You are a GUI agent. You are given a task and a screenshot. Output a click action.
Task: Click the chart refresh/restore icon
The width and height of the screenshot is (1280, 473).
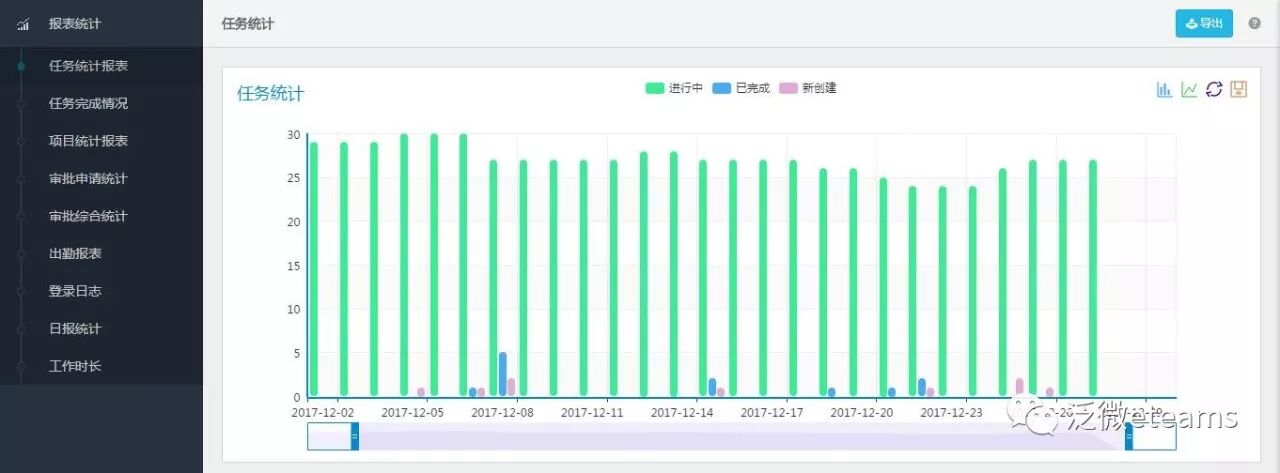click(x=1214, y=89)
